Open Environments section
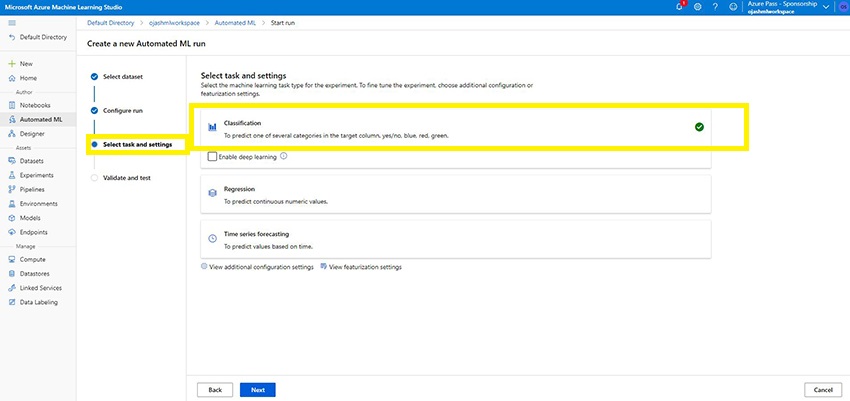 coord(33,204)
